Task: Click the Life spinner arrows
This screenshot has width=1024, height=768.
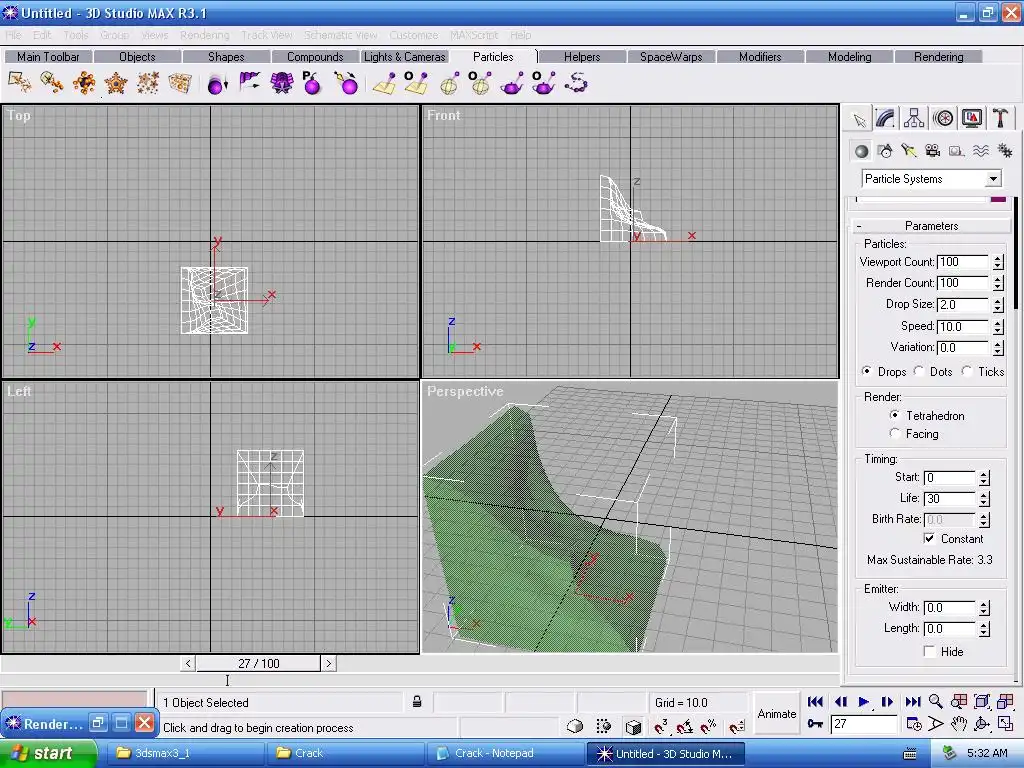Action: tap(984, 498)
